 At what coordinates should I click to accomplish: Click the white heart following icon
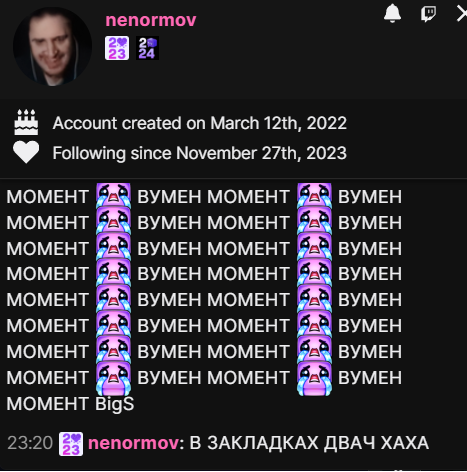coord(26,152)
